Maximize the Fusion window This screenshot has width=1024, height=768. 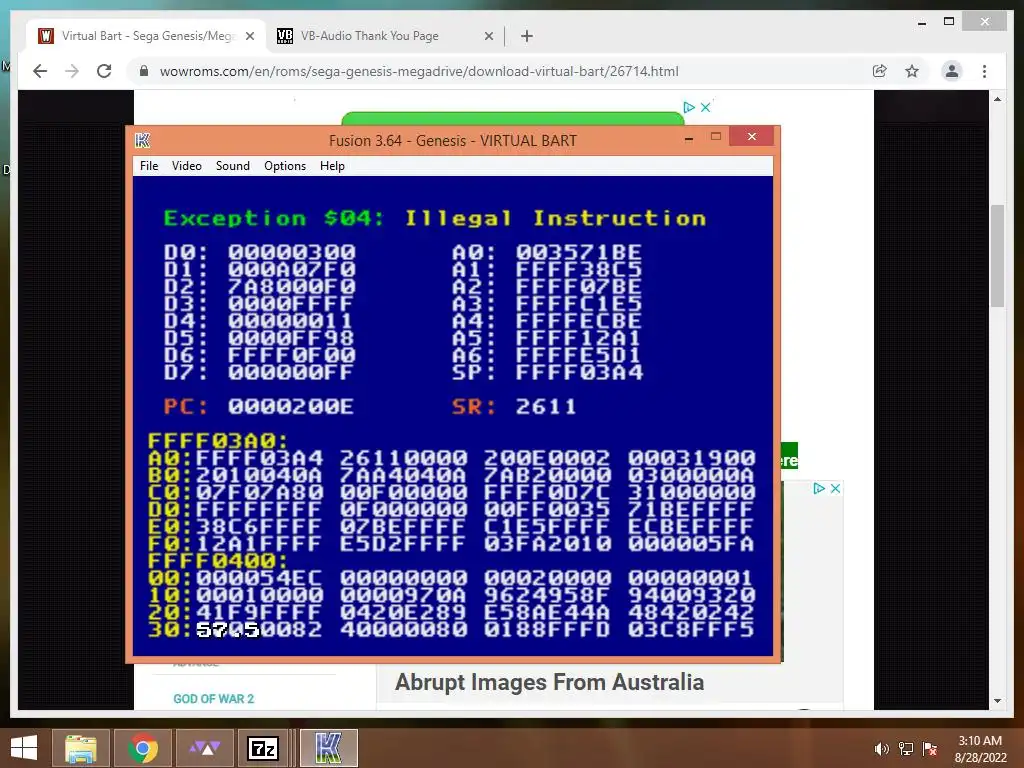click(x=716, y=136)
